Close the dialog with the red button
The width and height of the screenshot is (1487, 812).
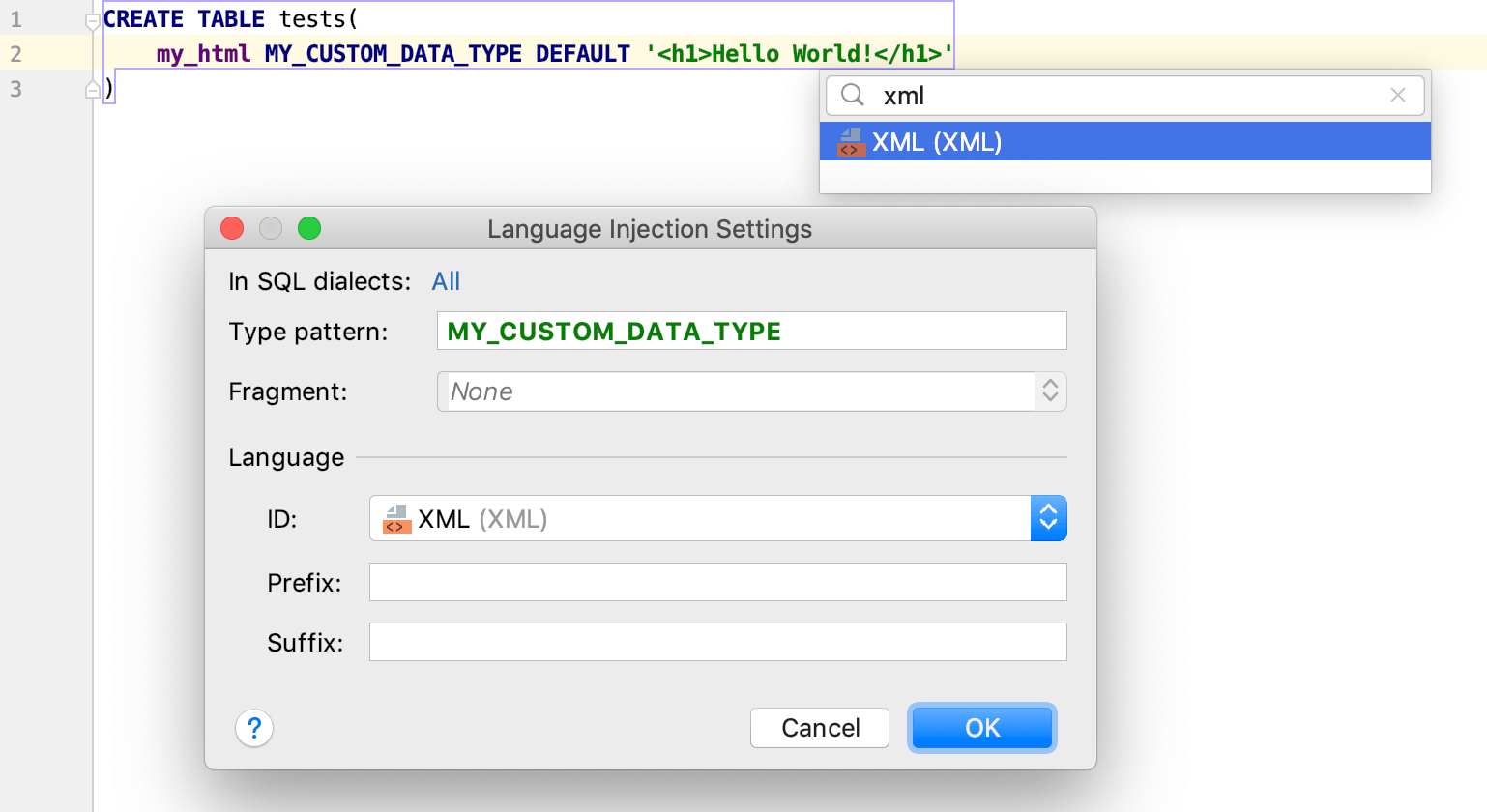(x=232, y=228)
